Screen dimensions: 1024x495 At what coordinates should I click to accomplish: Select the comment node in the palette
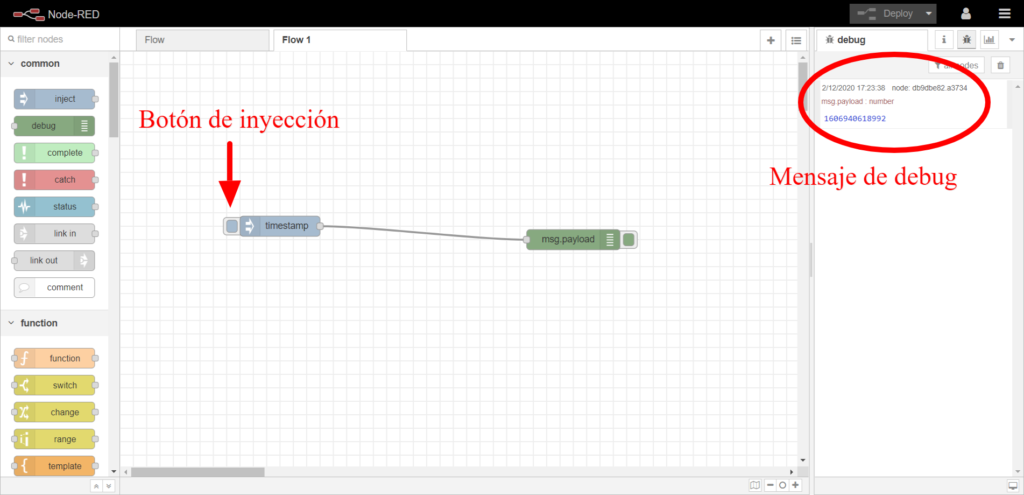54,287
